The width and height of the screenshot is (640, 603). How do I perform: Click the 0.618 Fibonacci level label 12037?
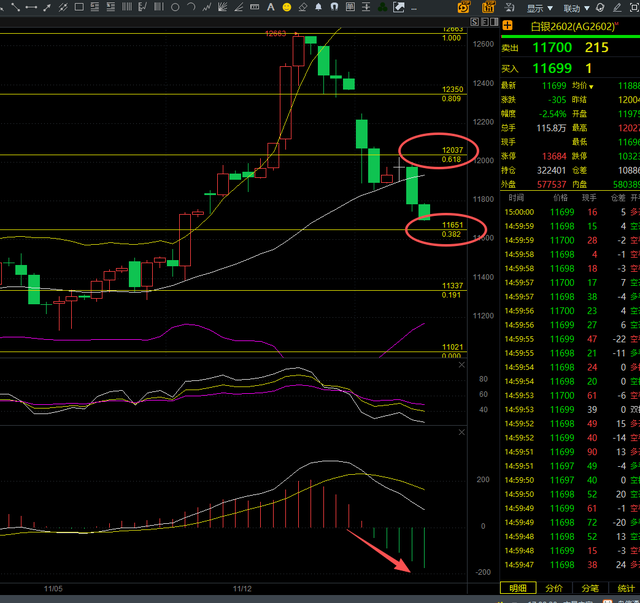point(452,150)
